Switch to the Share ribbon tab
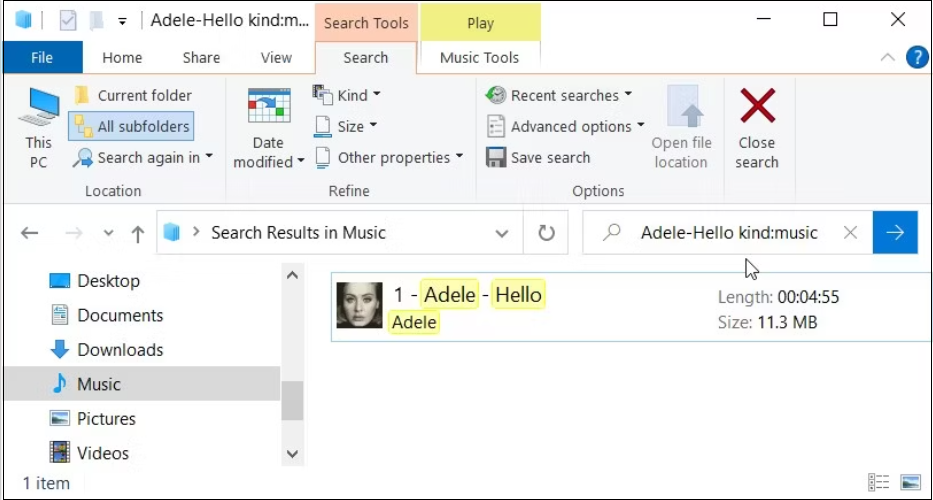The width and height of the screenshot is (933, 500). pos(201,58)
